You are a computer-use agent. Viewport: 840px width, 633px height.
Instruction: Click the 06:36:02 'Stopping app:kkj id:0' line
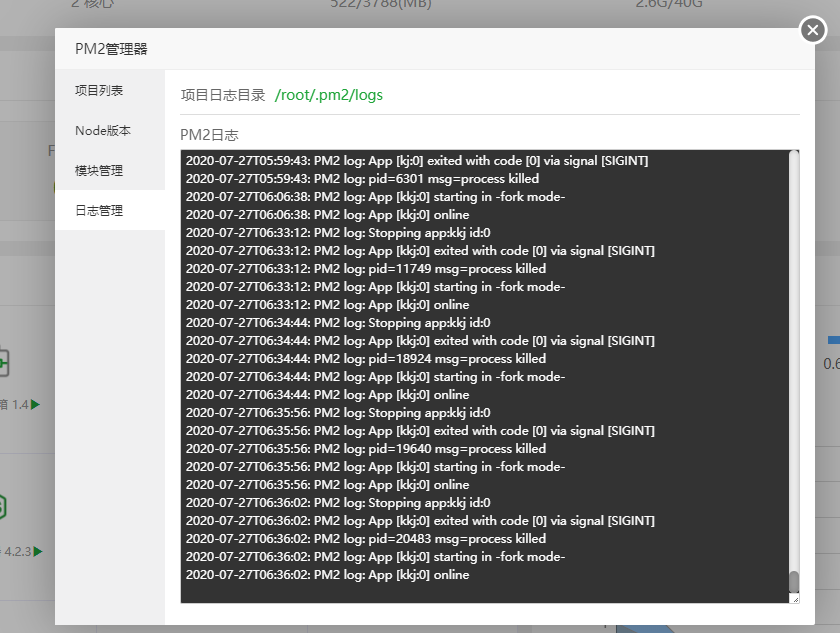click(338, 502)
